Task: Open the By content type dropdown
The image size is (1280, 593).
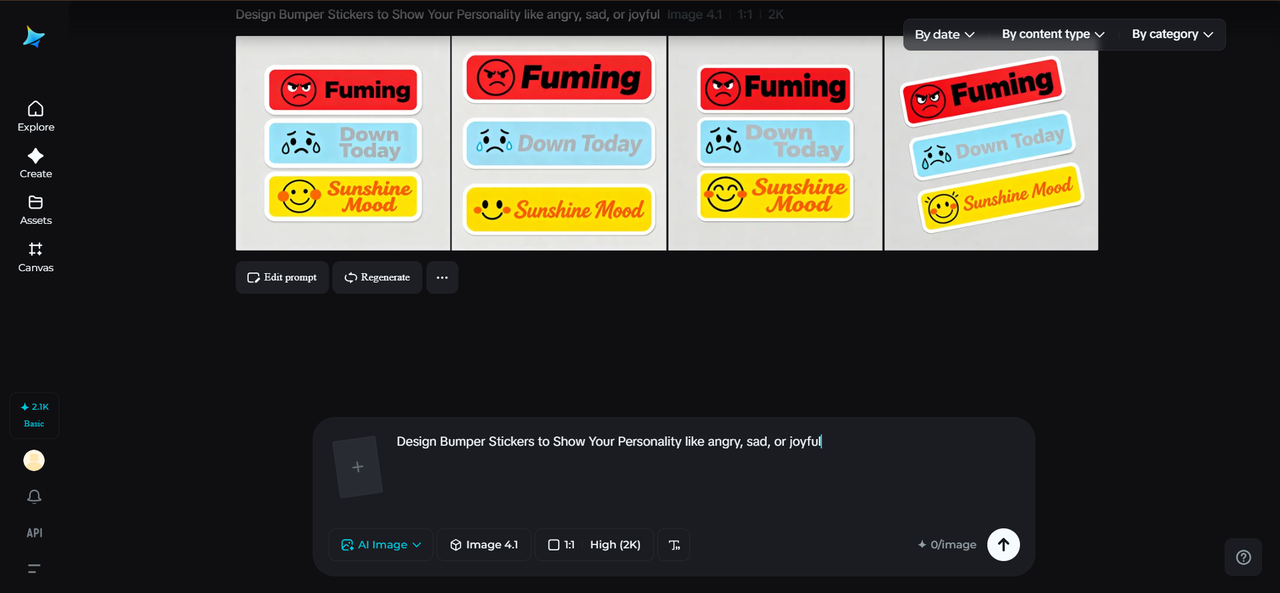Action: tap(1053, 34)
